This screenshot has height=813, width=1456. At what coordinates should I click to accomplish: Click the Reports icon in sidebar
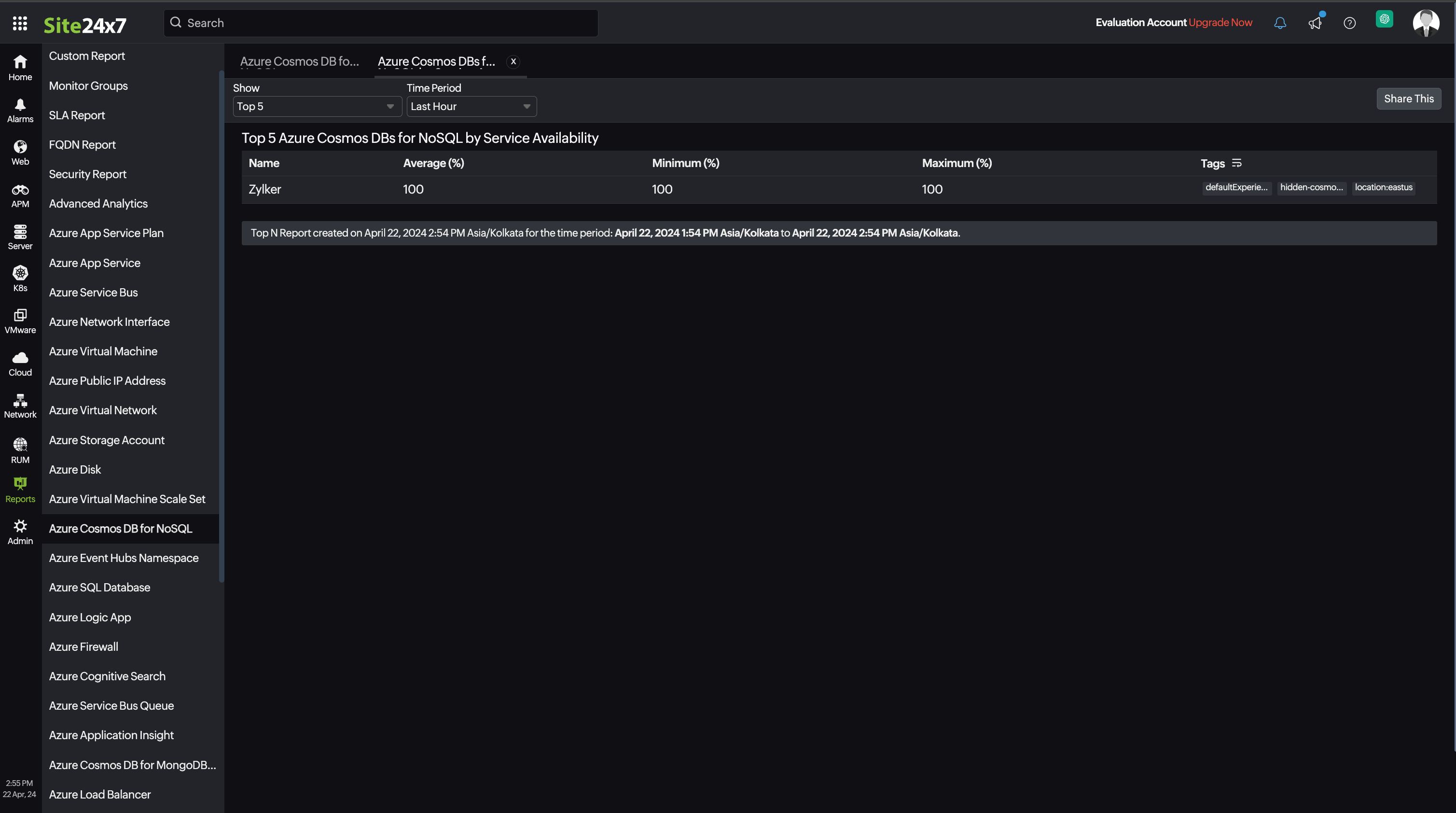(x=20, y=484)
